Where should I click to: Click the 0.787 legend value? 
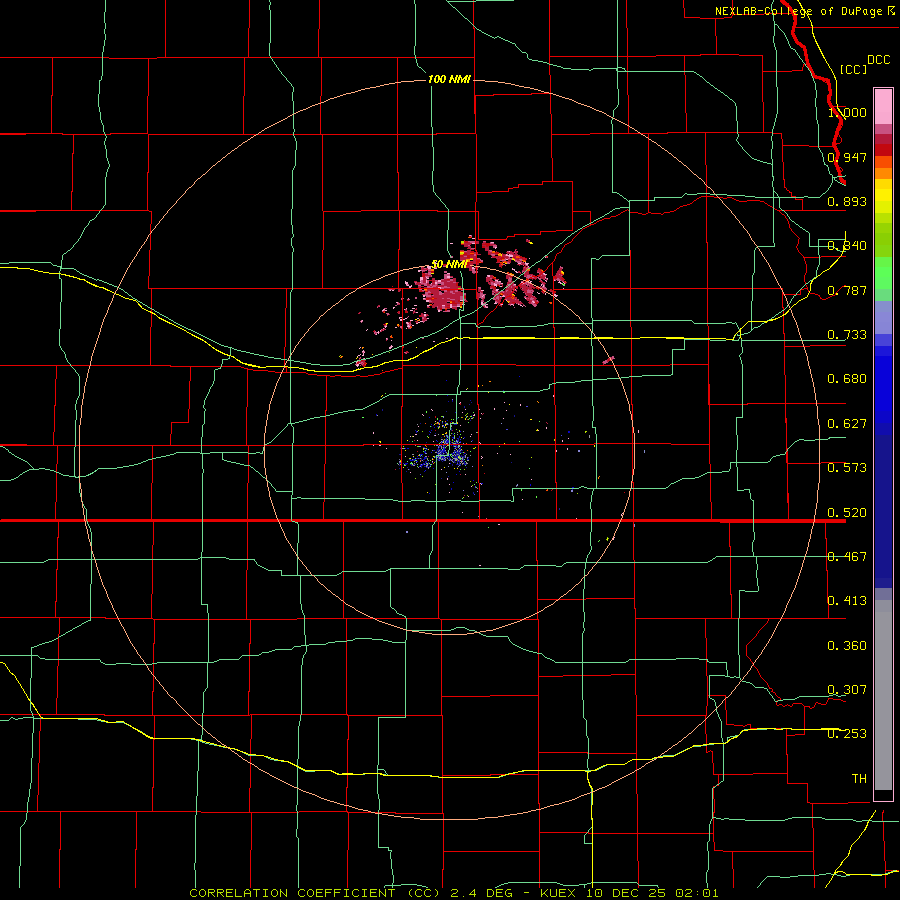click(847, 290)
